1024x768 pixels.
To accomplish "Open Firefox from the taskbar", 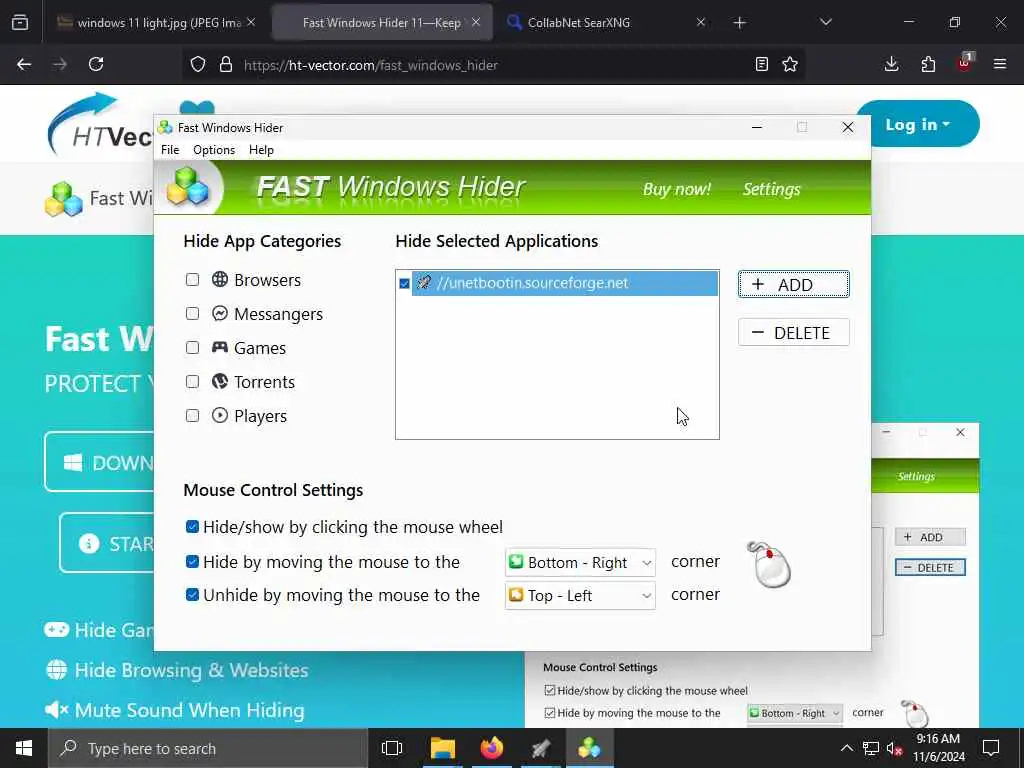I will coord(492,748).
